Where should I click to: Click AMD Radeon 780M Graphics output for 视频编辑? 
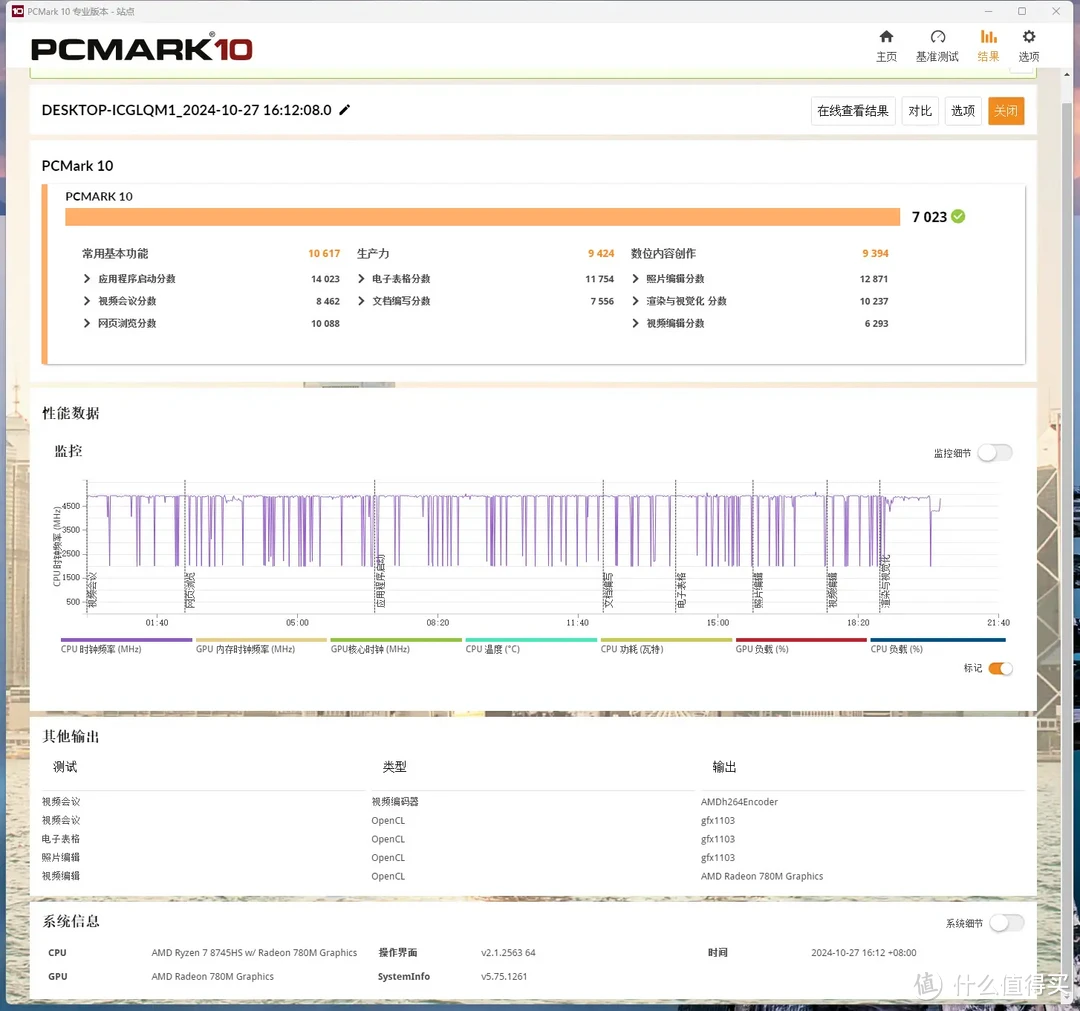tap(762, 876)
